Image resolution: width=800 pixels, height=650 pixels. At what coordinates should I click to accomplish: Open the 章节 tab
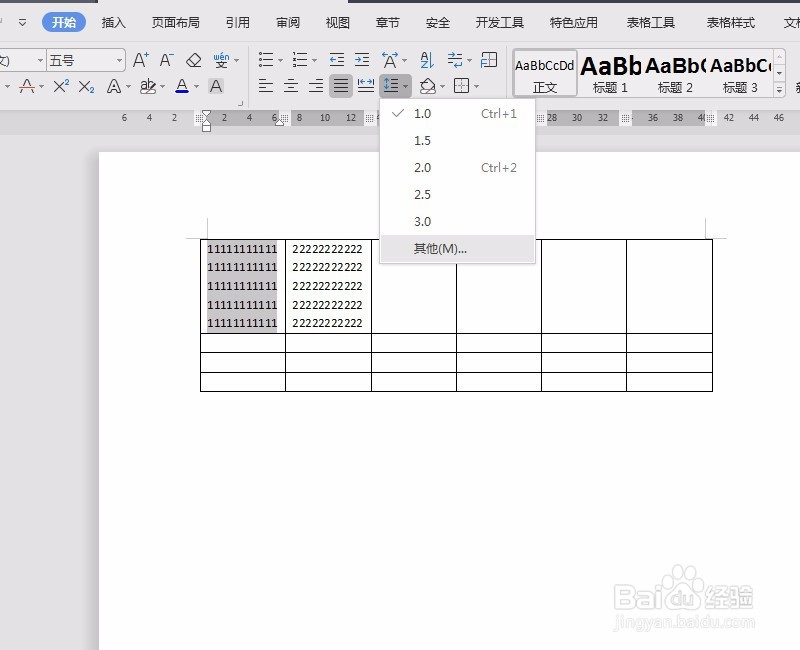click(387, 22)
